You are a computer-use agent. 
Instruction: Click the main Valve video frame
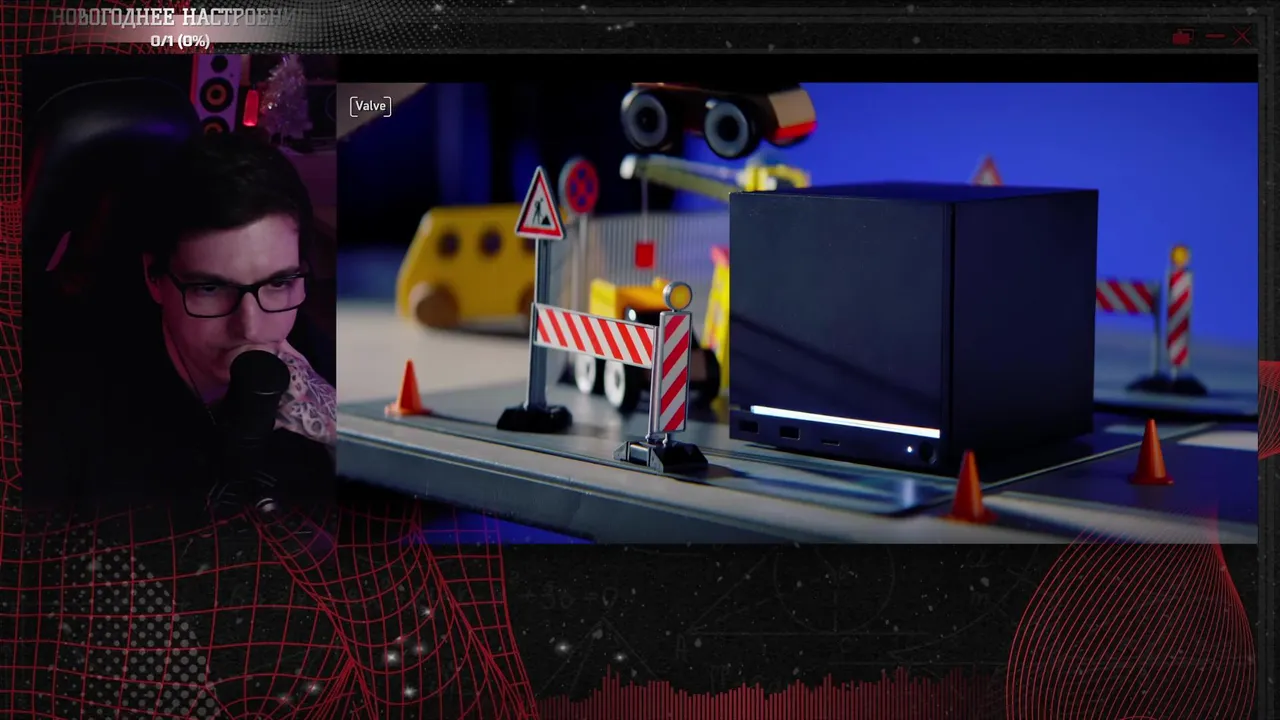pyautogui.click(x=797, y=313)
